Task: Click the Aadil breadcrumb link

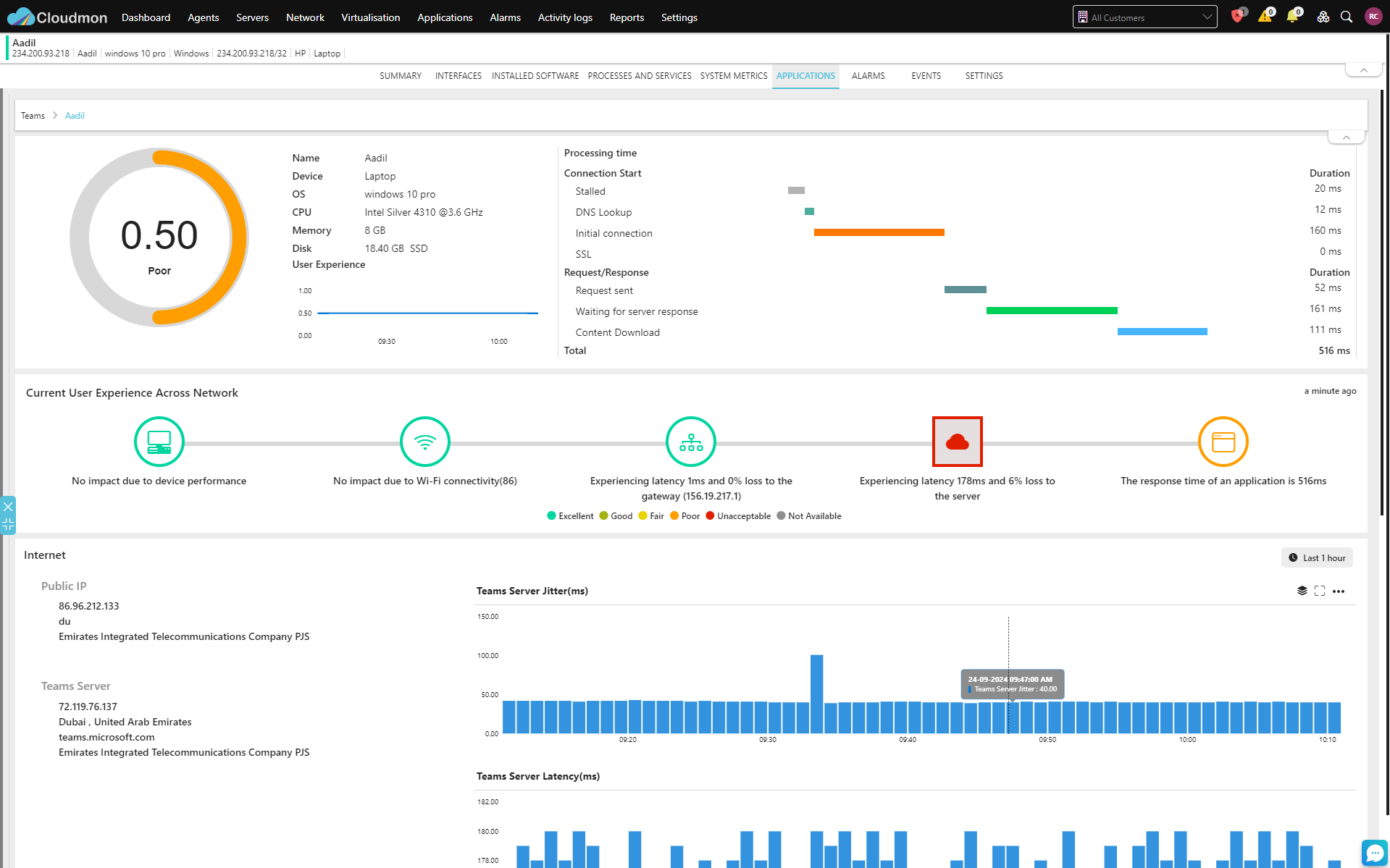Action: [75, 116]
